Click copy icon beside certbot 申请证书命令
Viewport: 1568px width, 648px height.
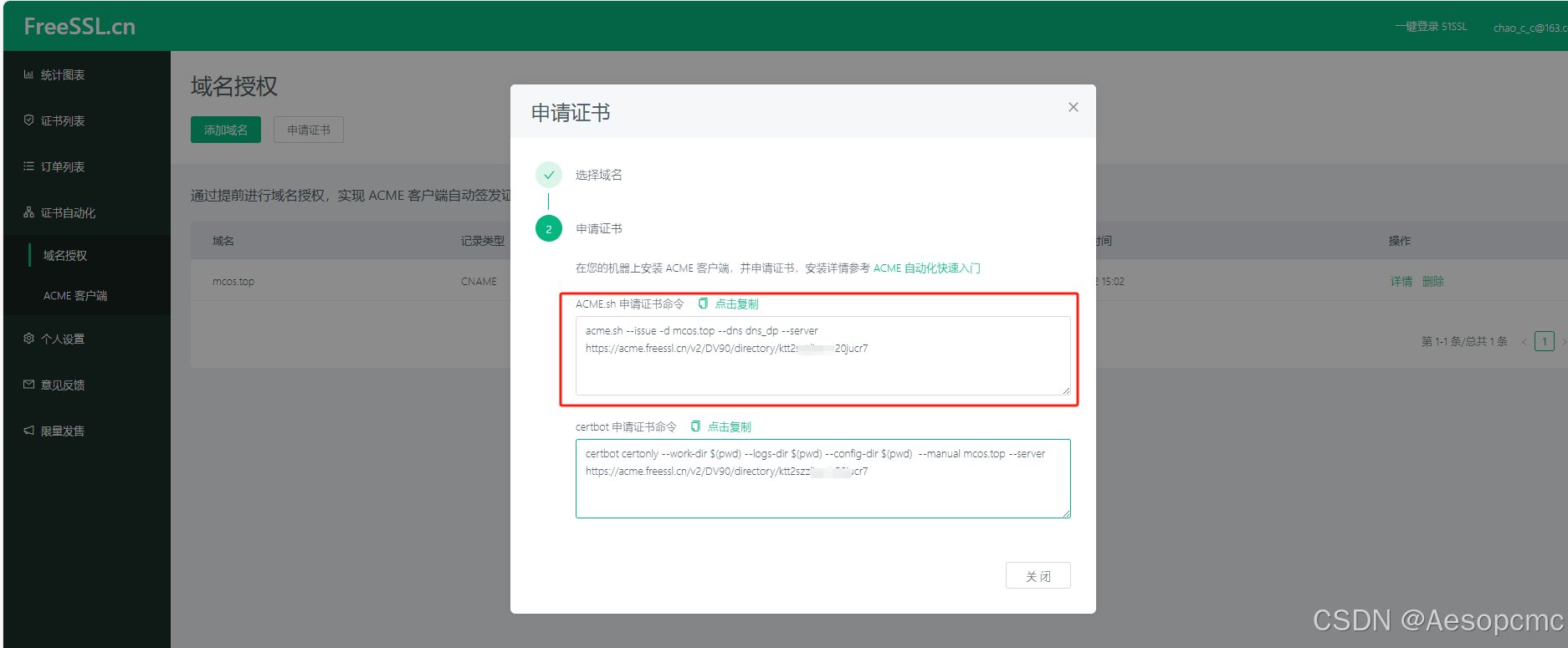click(695, 426)
